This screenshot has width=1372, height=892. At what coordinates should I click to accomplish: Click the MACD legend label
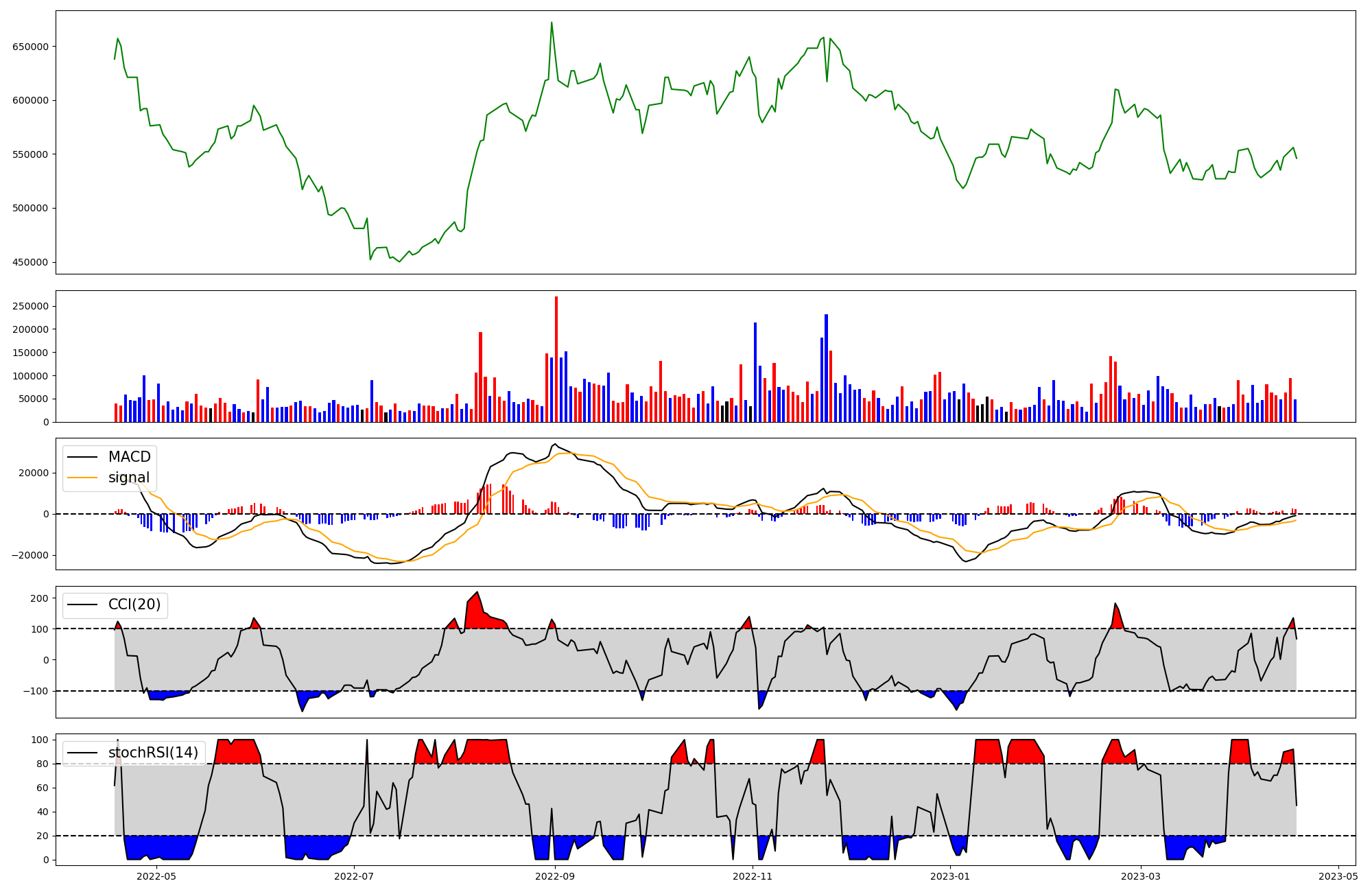(x=129, y=457)
